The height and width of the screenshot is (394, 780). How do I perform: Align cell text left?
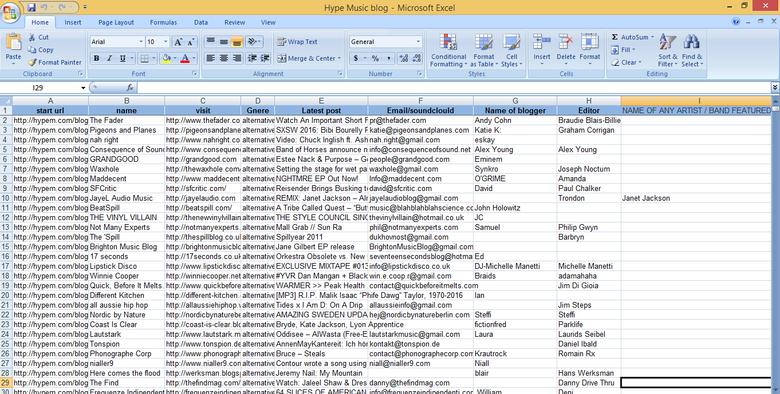(210, 59)
